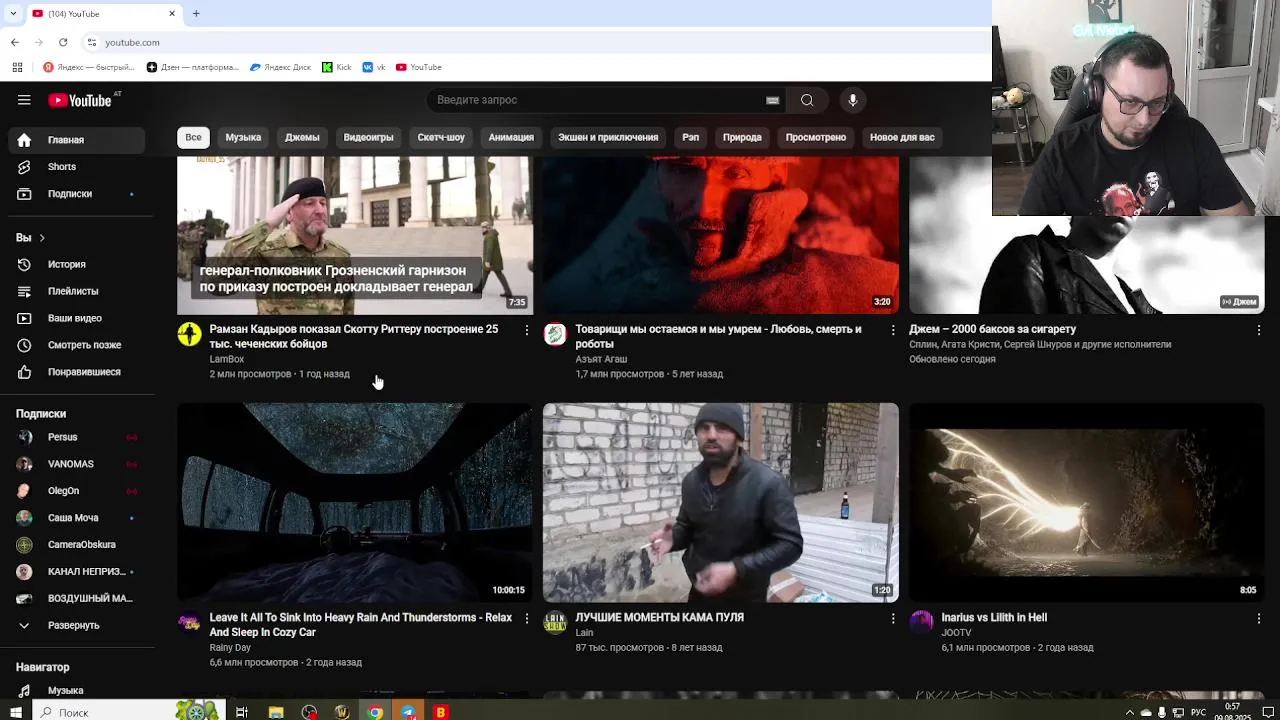Go to Главная in the sidebar
Screen dimensions: 1280x720
pos(77,140)
